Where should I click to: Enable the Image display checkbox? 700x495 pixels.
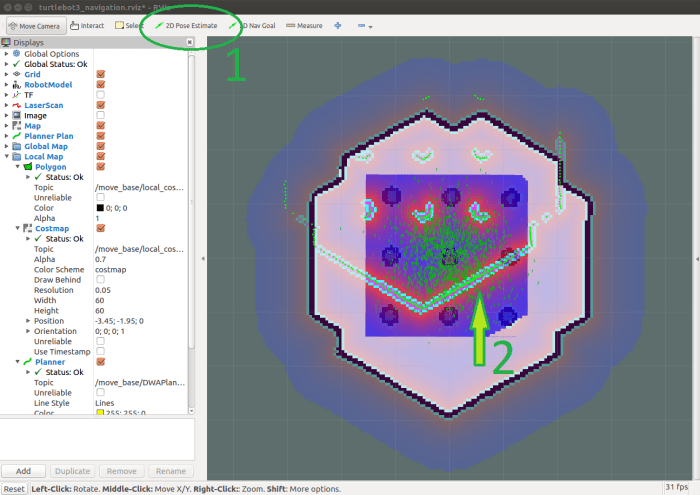tap(100, 115)
